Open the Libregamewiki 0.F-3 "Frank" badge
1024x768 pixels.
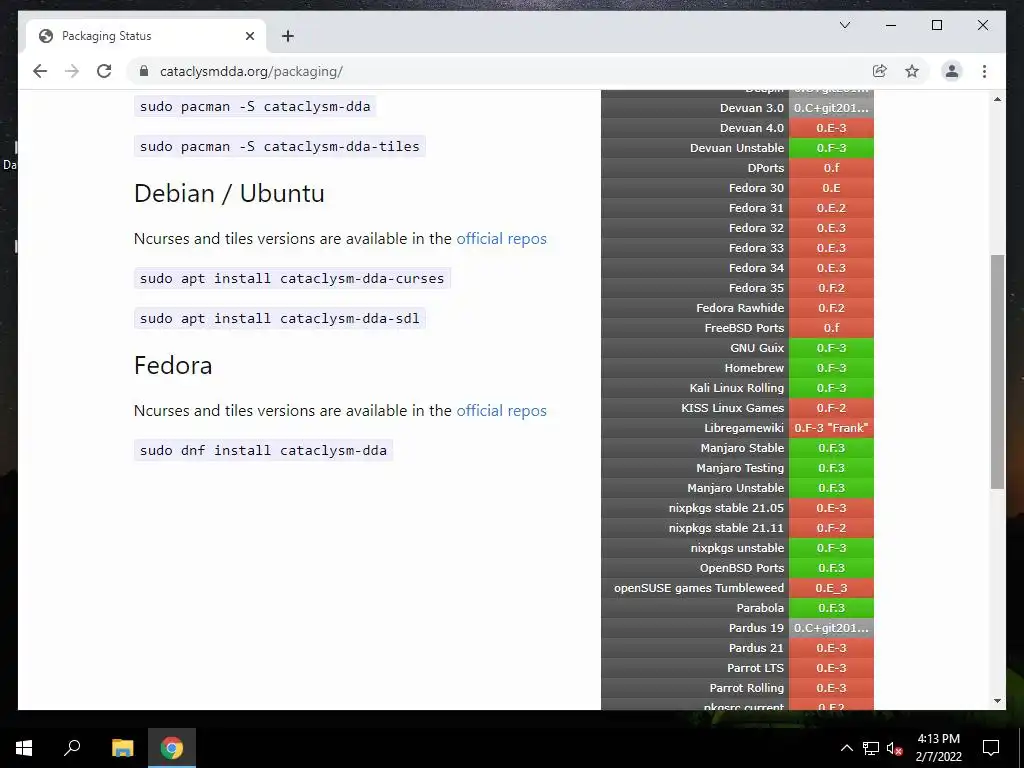(831, 428)
